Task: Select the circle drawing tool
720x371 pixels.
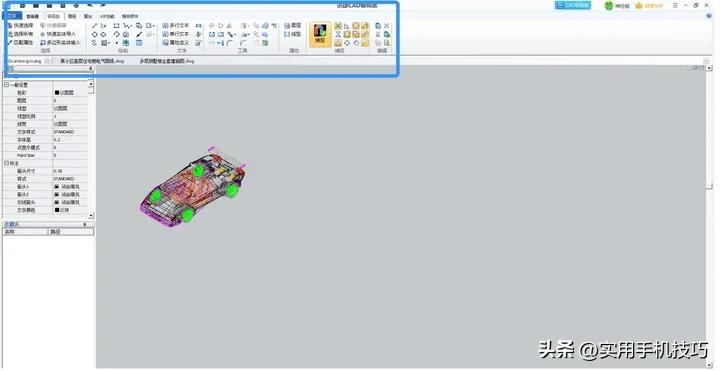Action: [95, 34]
